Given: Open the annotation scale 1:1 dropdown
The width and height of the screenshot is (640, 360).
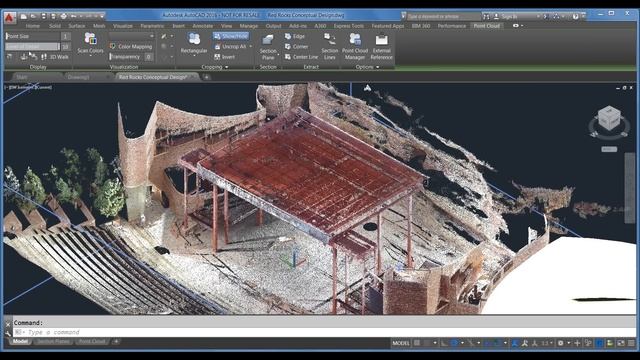Looking at the screenshot, I should click(x=547, y=343).
